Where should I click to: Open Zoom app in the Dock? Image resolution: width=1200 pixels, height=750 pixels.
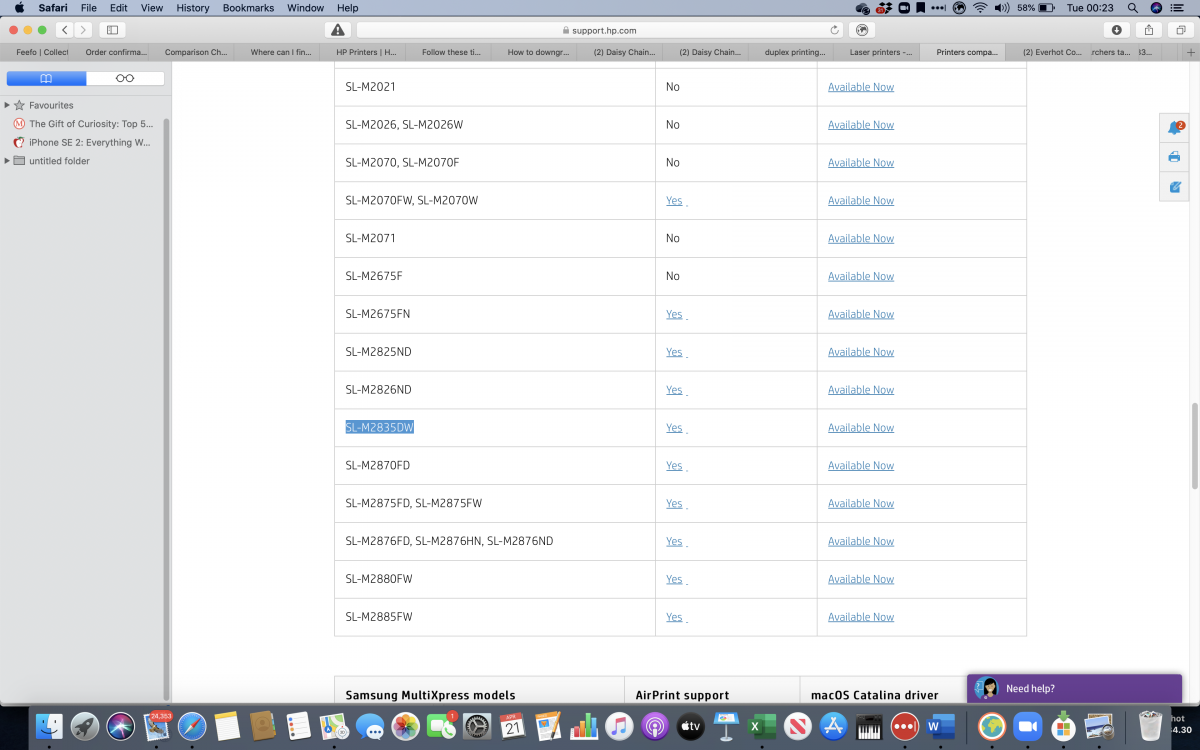pyautogui.click(x=1027, y=726)
